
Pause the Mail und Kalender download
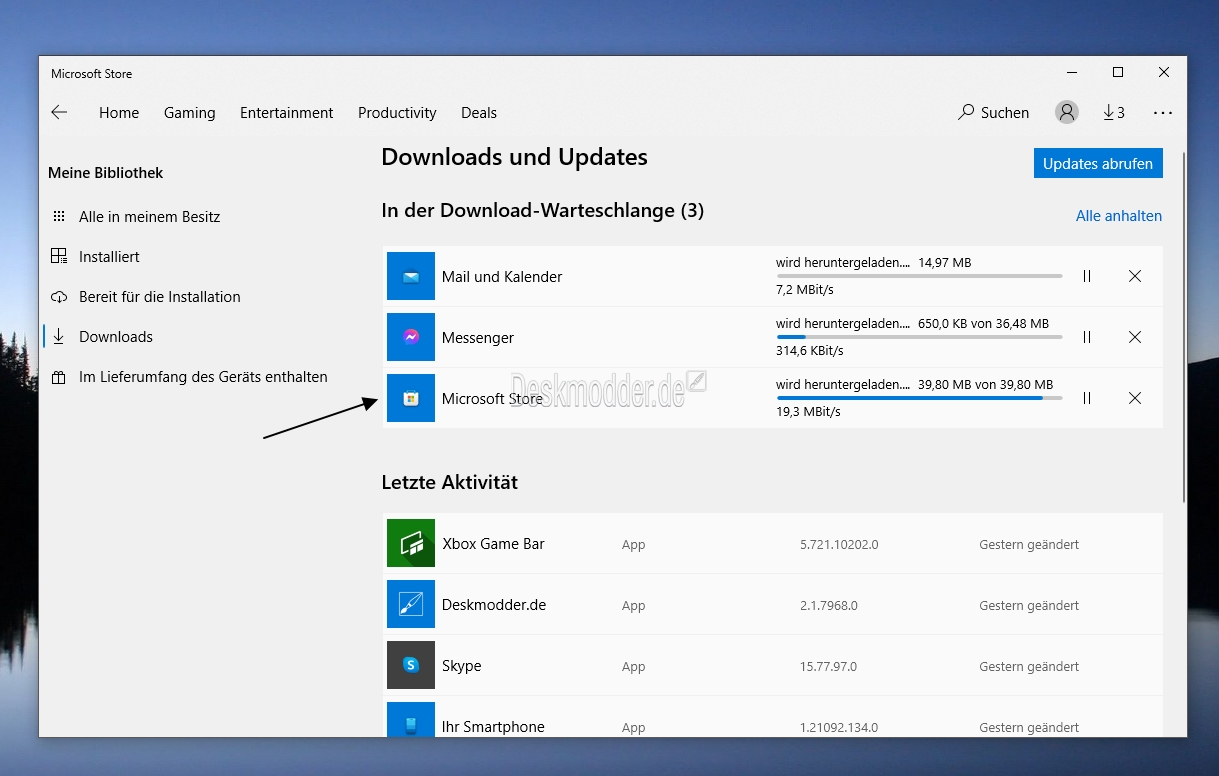tap(1087, 276)
